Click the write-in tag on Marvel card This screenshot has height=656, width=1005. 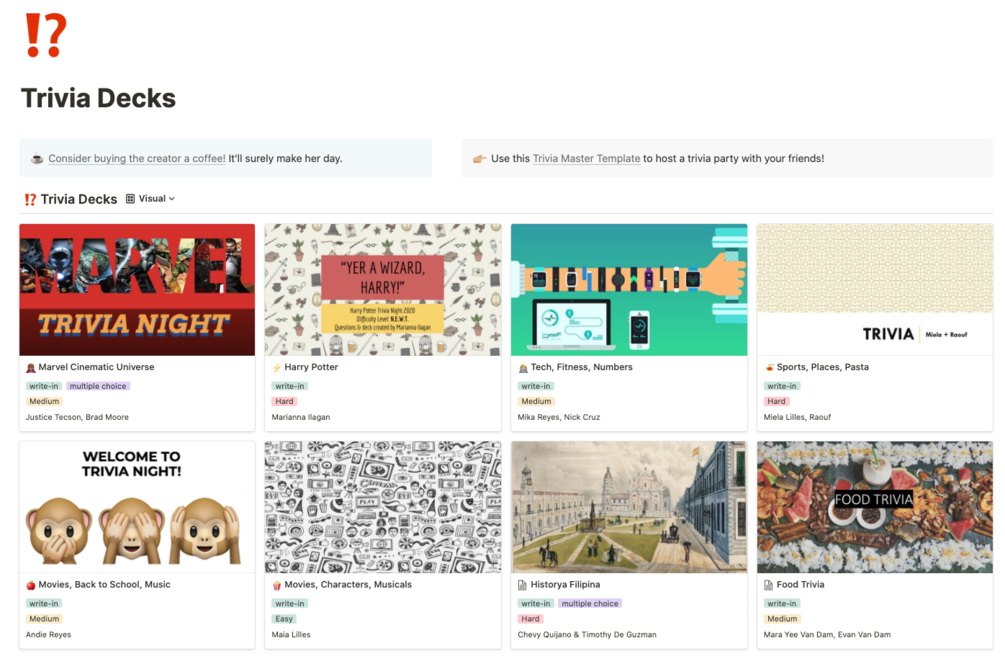tap(44, 386)
